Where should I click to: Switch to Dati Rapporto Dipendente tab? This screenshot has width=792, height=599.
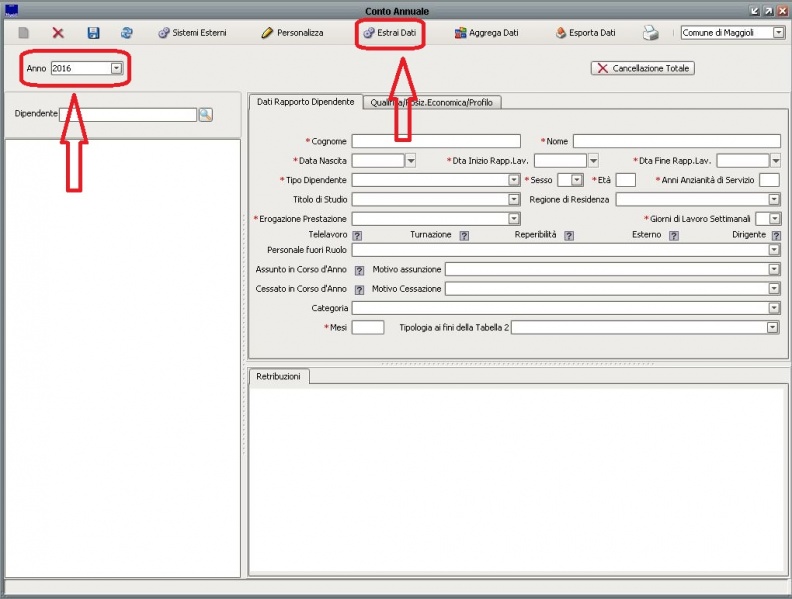[304, 102]
